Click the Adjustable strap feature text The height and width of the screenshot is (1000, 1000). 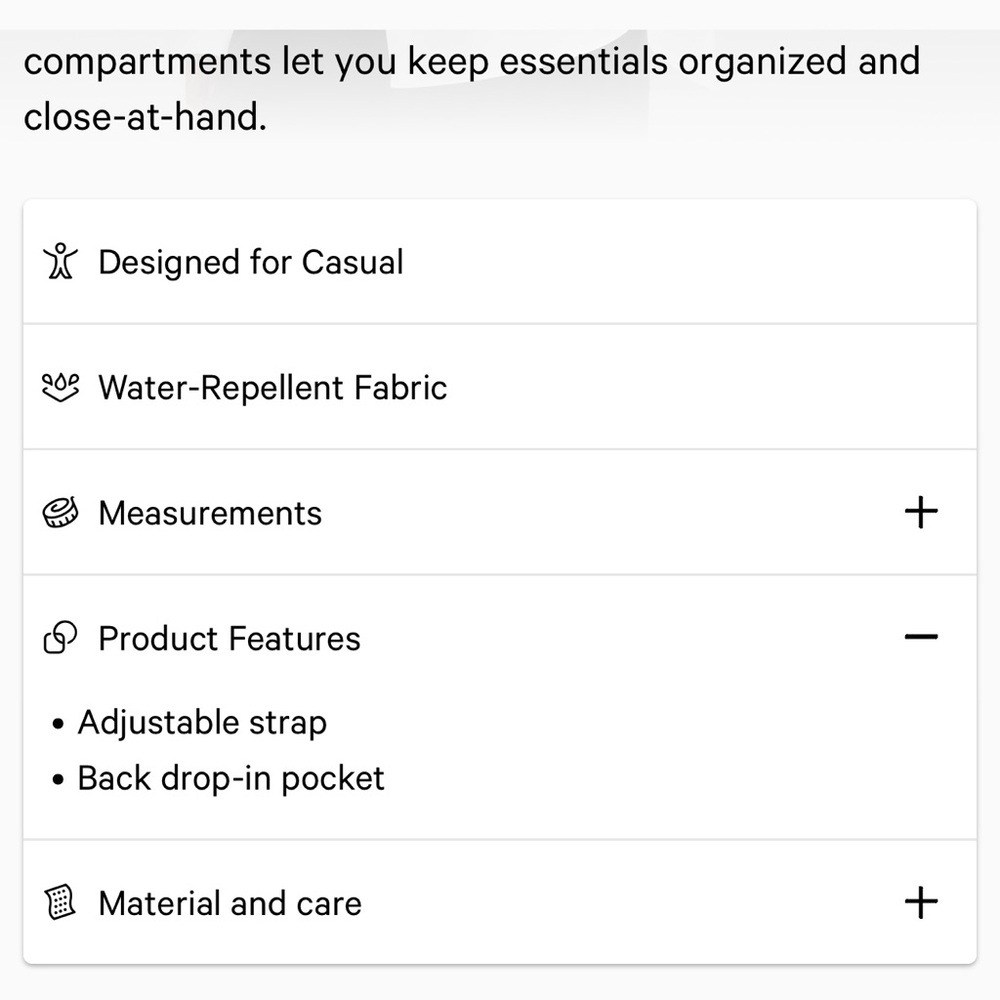click(202, 722)
